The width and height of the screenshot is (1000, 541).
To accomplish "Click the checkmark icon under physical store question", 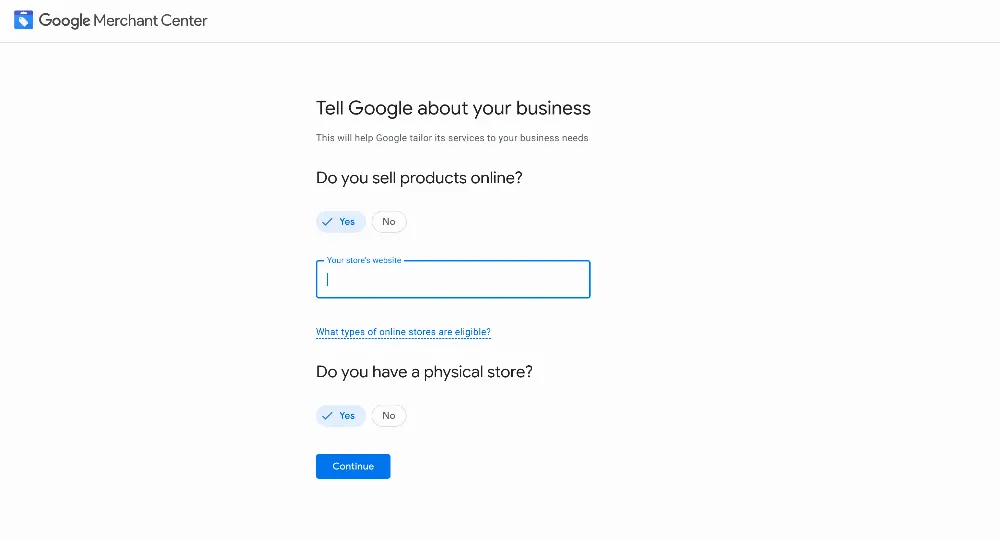I will pyautogui.click(x=327, y=416).
